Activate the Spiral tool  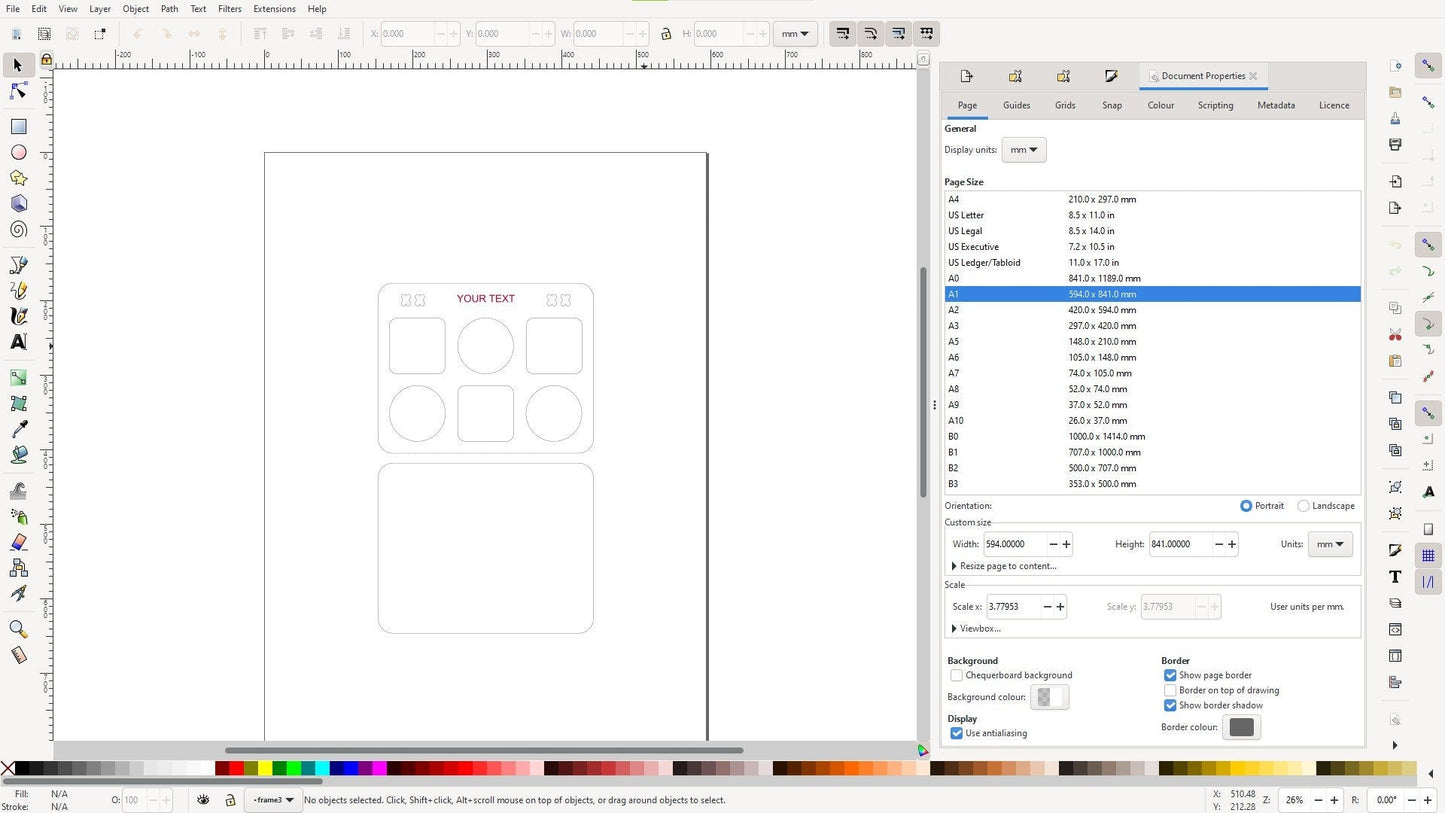click(18, 230)
